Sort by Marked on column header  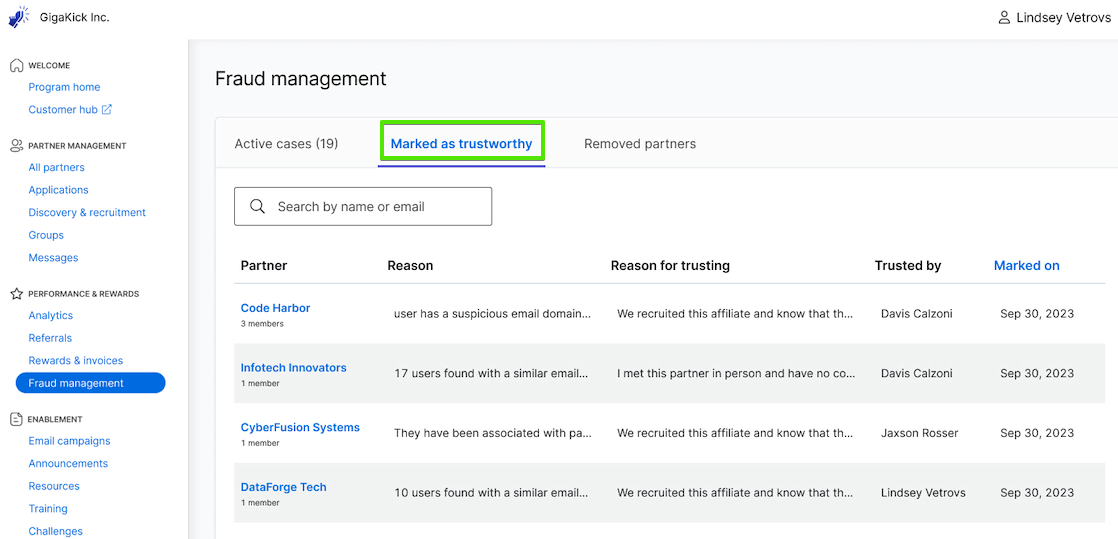(x=1026, y=266)
